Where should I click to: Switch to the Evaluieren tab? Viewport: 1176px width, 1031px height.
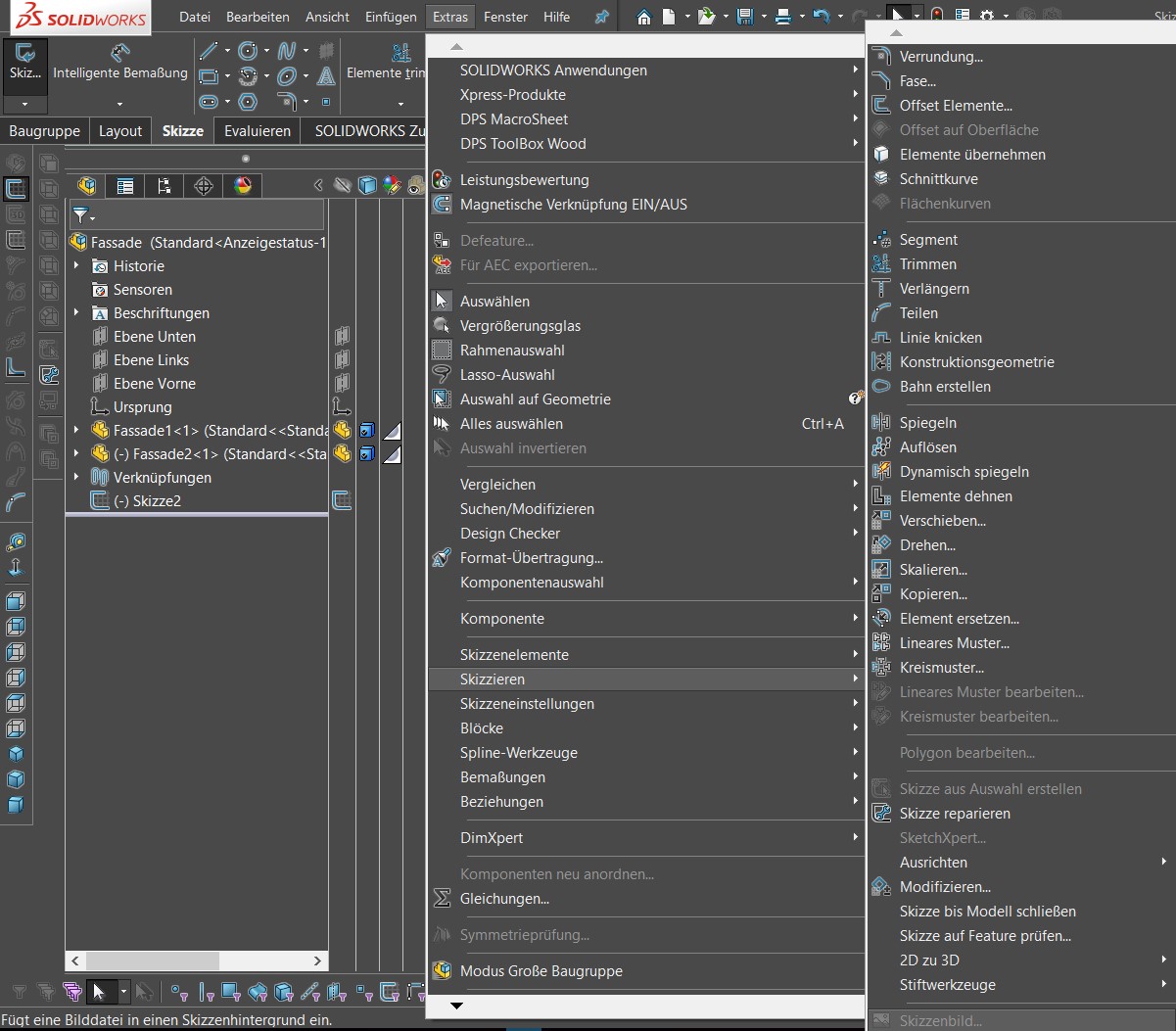258,131
